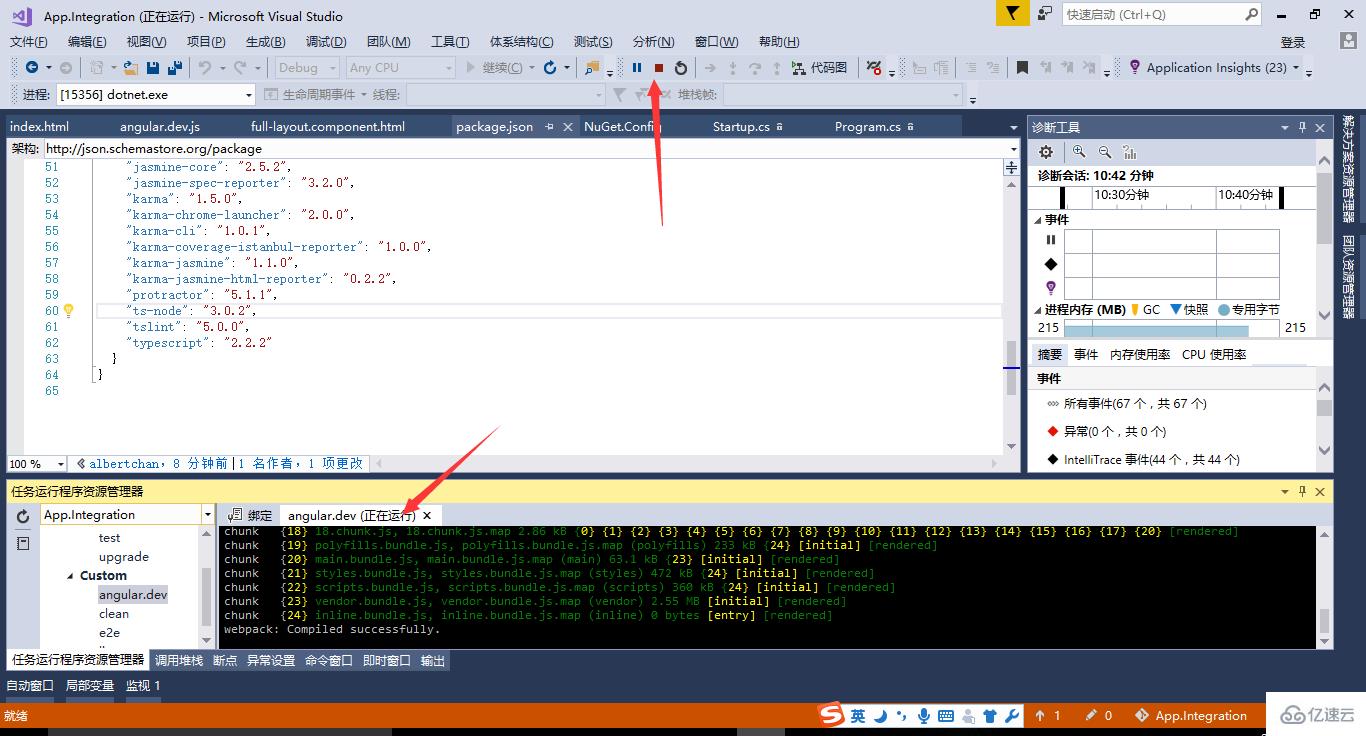Screen dimensions: 1366x736
Task: Stop debugging with the red square
Action: click(x=659, y=68)
